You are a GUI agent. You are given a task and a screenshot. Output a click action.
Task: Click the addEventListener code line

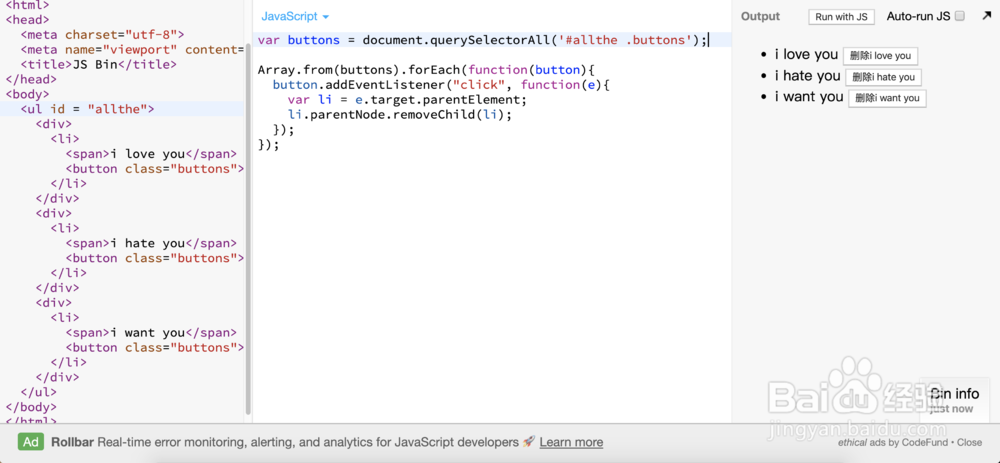tap(441, 85)
